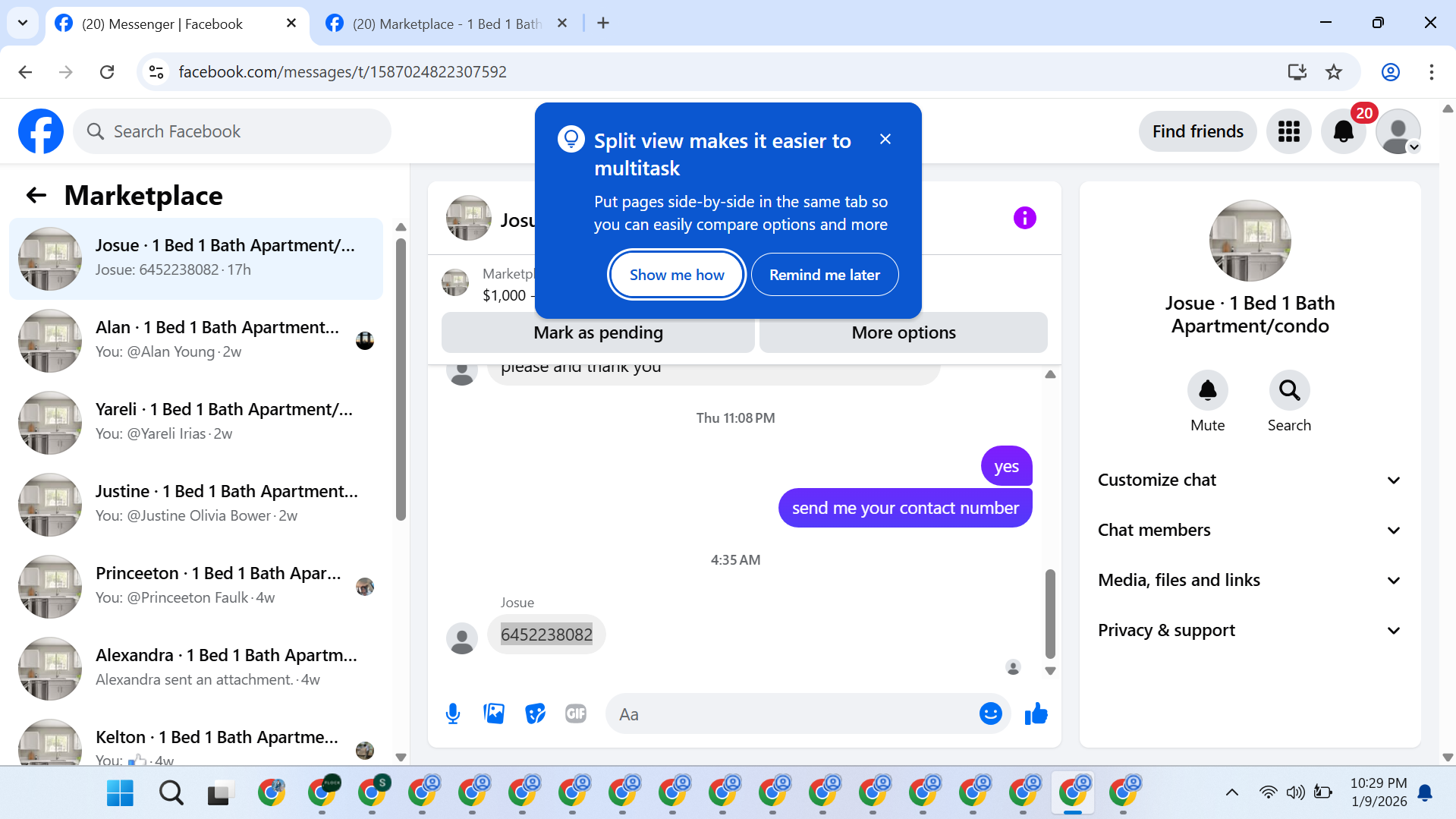Click the conversation list scrollbar thumb
This screenshot has width=1456, height=819.
401,380
